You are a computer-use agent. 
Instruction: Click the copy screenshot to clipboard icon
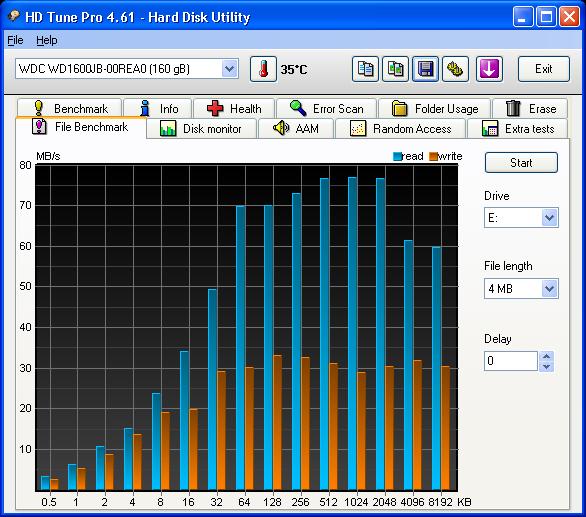coord(395,69)
